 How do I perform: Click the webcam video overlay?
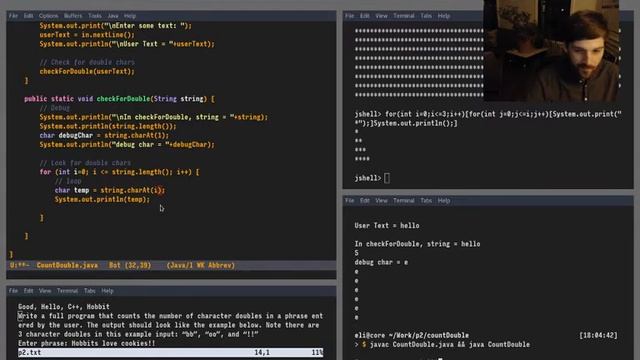pyautogui.click(x=551, y=51)
